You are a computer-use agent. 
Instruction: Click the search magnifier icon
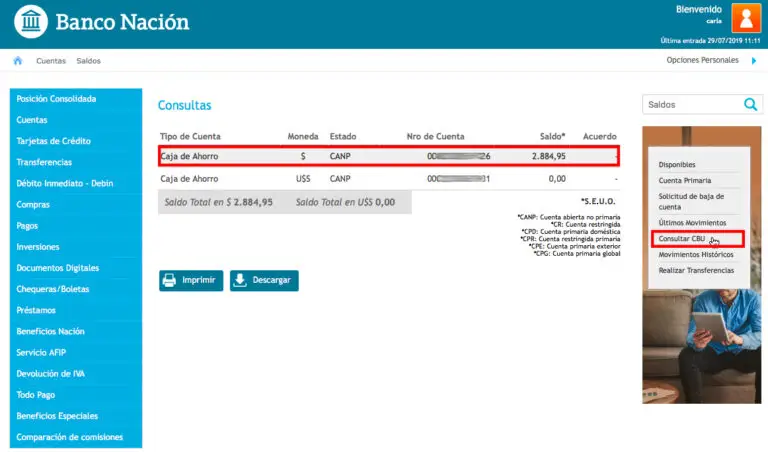coord(750,104)
